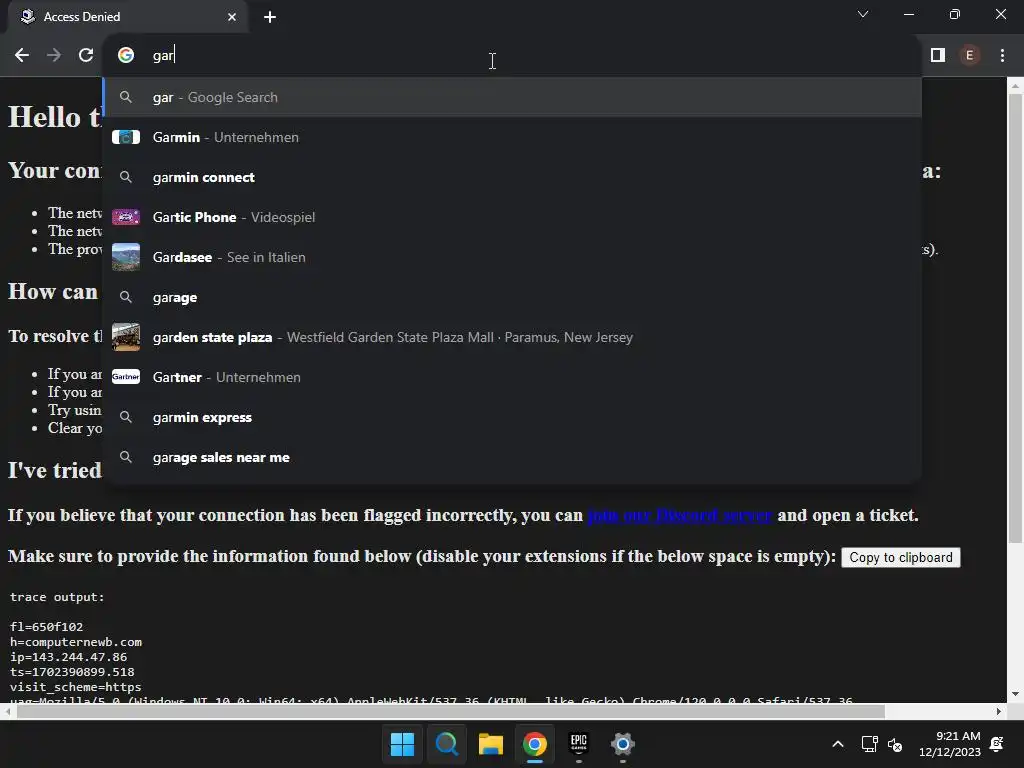Screen dimensions: 1024x768
Task: Close the Access Denied tab
Action: point(232,17)
